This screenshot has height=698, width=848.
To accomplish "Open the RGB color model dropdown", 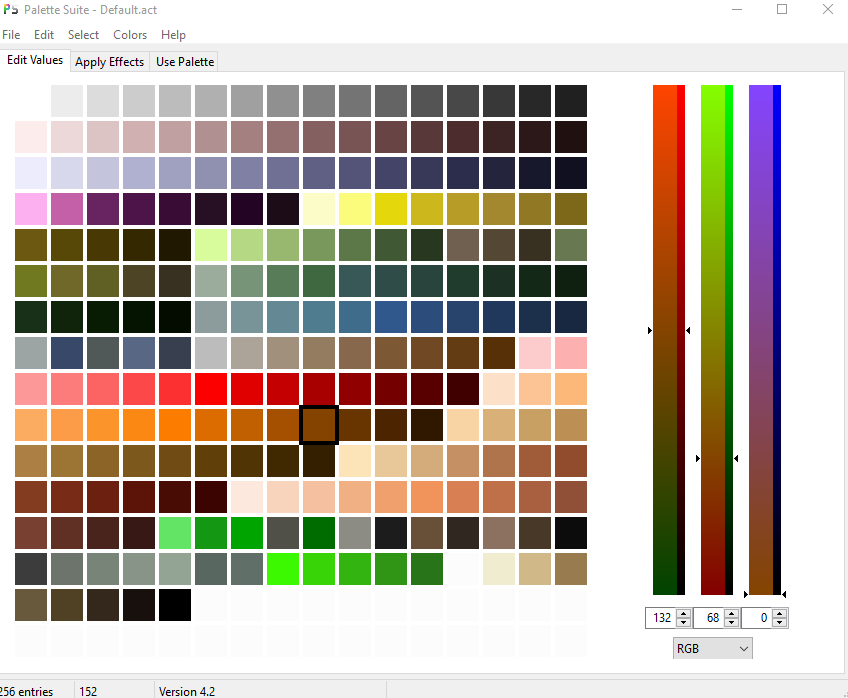I will 712,648.
